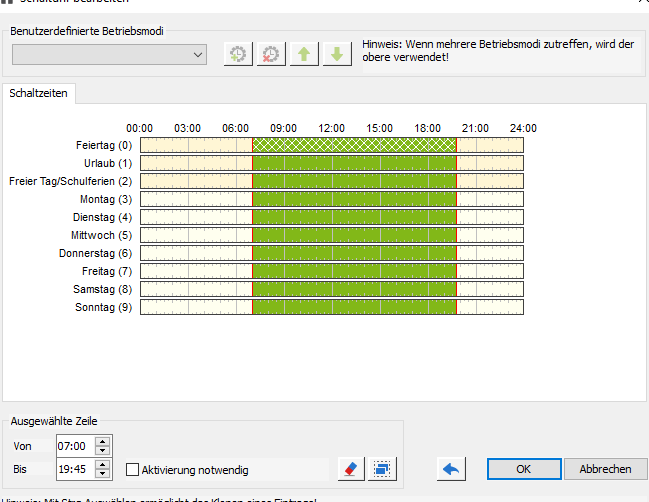649x502 pixels.
Task: Move operating mode down with green arrow
Action: pyautogui.click(x=337, y=54)
